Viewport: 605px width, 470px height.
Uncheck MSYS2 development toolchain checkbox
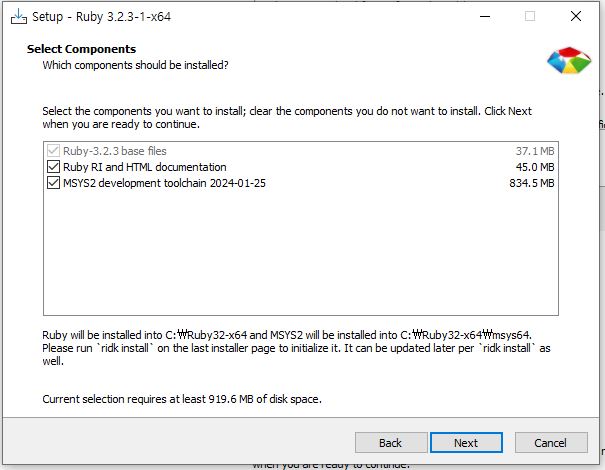click(x=53, y=183)
